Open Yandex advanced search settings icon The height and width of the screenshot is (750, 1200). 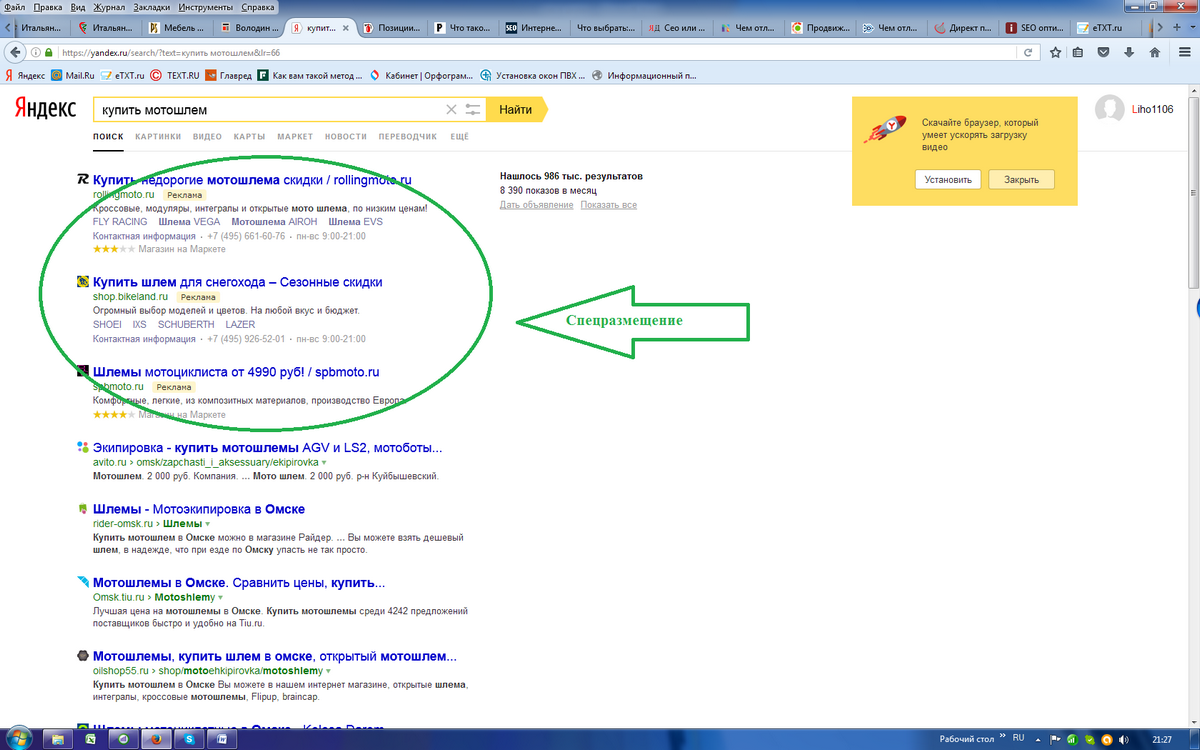(x=473, y=110)
